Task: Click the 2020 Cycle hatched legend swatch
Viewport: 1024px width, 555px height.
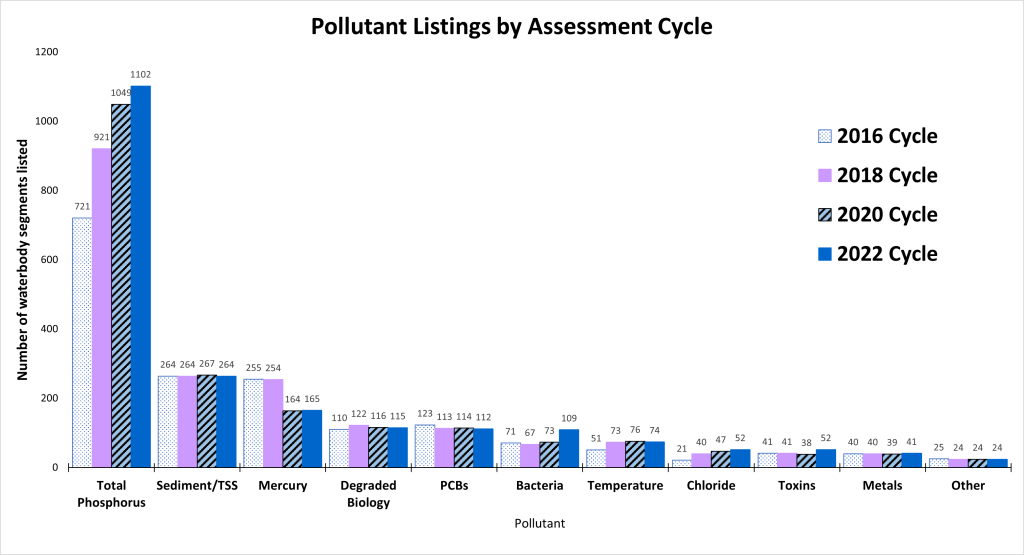Action: [824, 214]
